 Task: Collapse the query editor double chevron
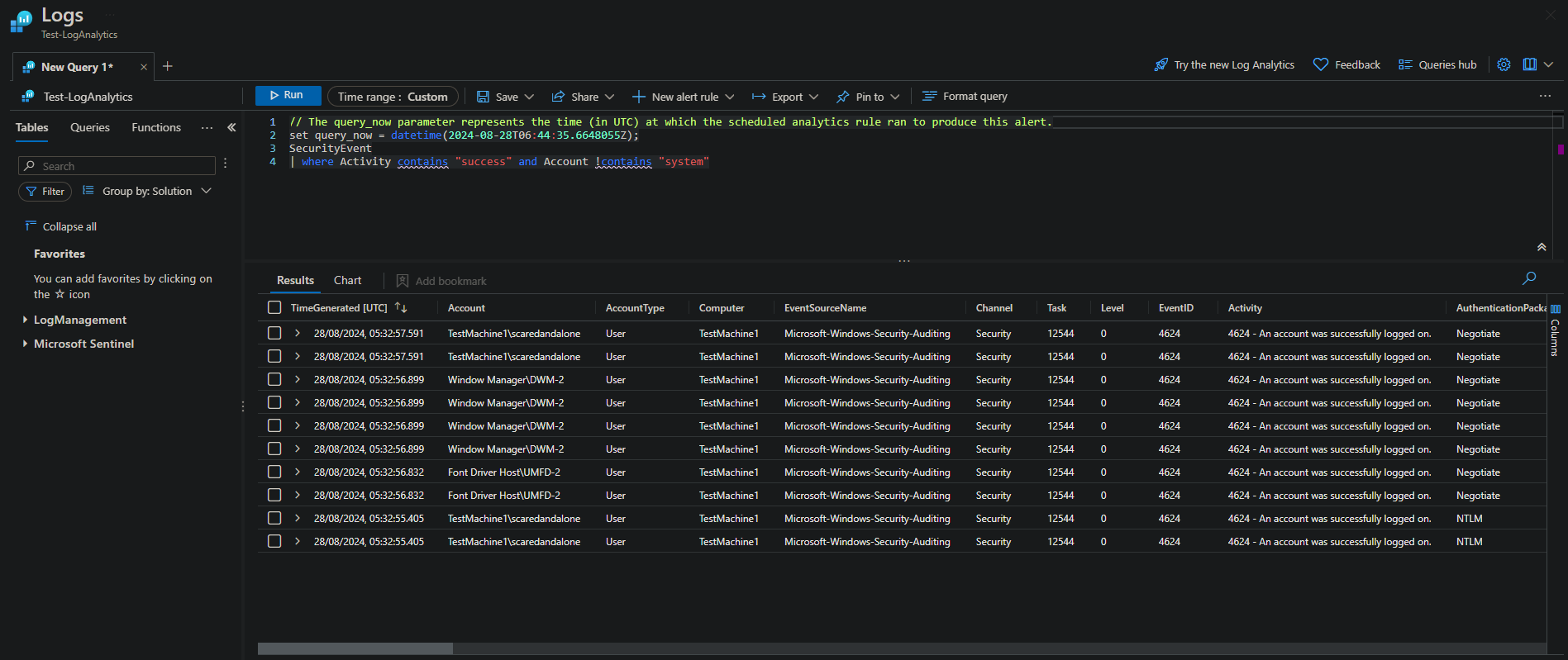[x=1542, y=247]
